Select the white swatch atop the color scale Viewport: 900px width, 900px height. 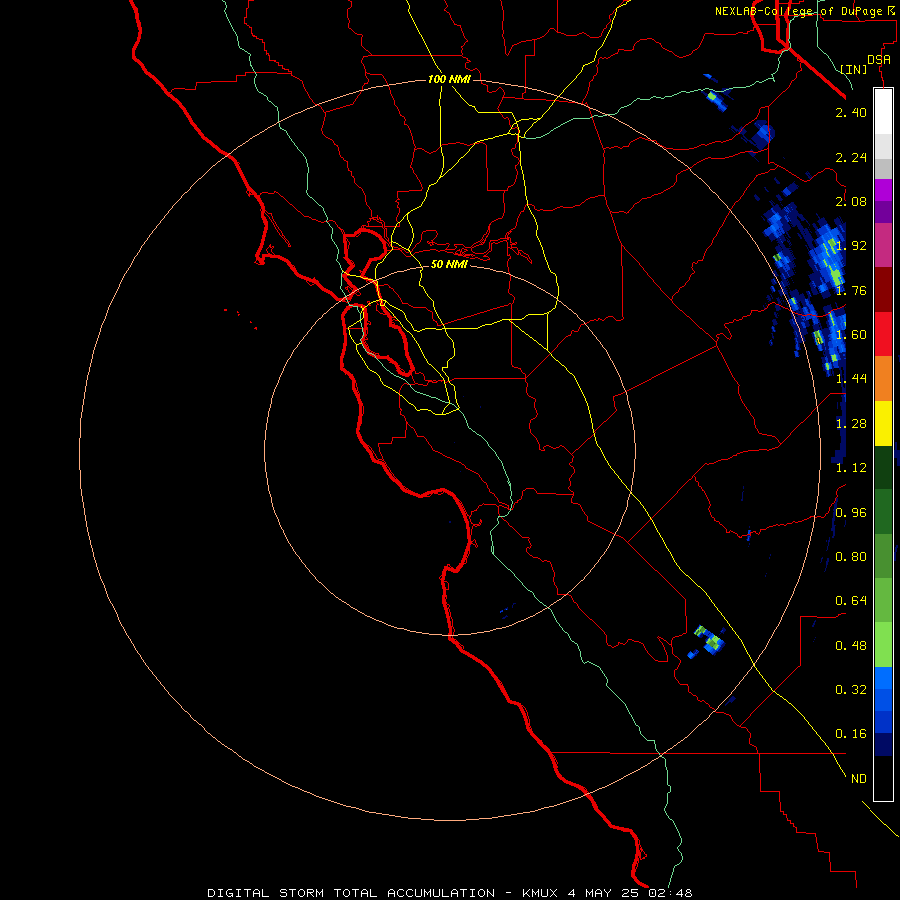tap(883, 111)
